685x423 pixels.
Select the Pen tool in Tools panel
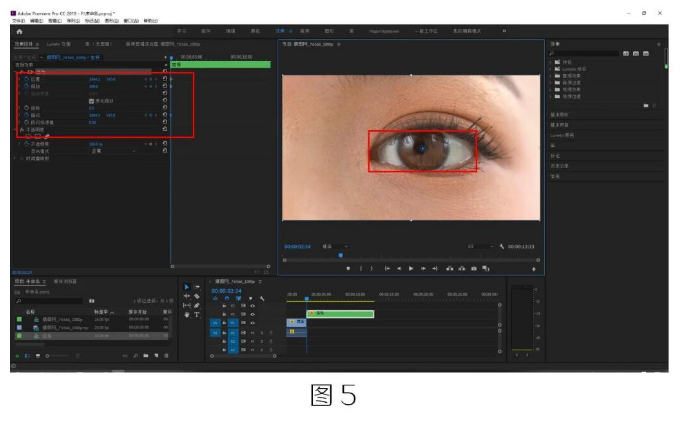point(197,305)
